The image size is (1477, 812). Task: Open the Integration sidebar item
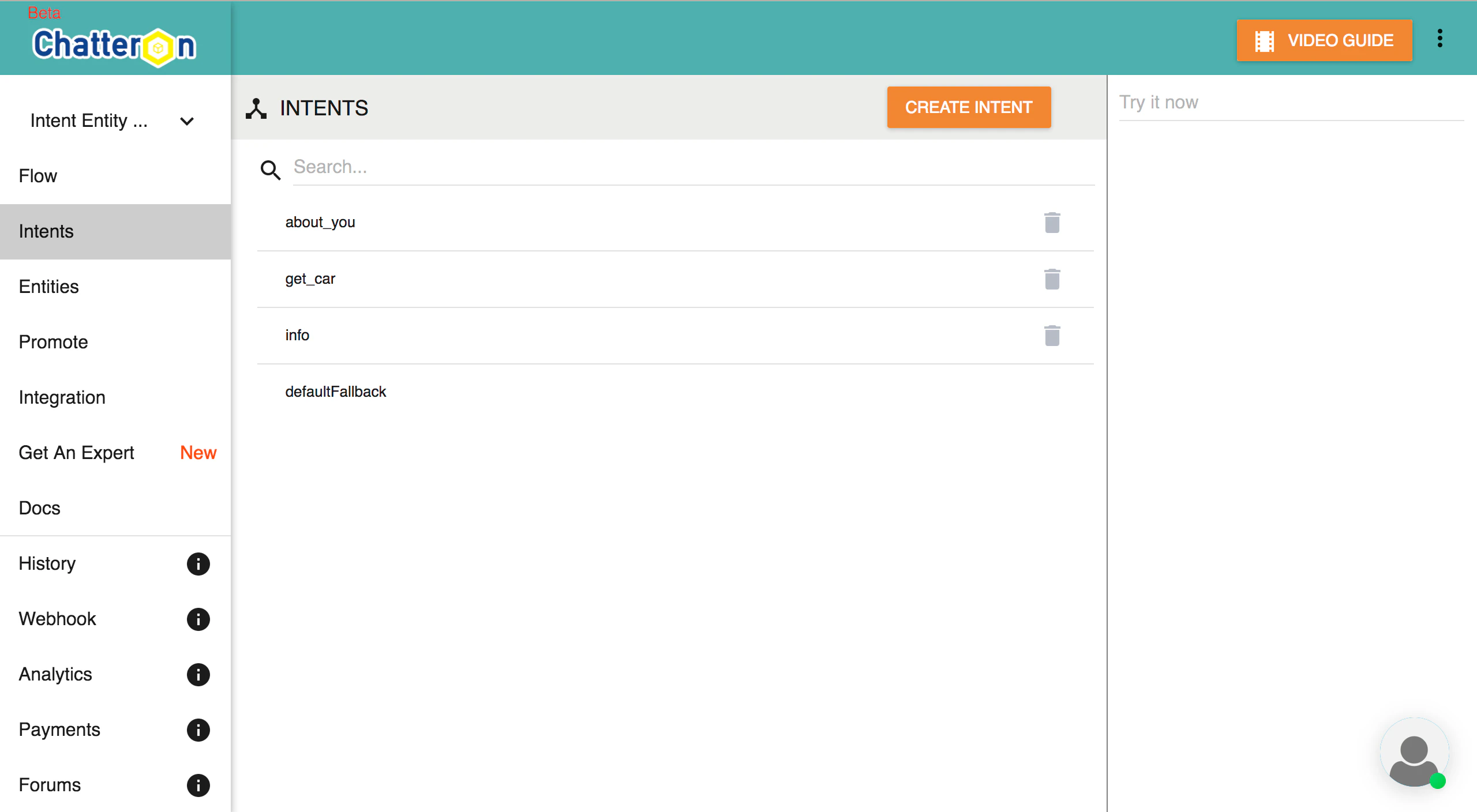coord(62,397)
